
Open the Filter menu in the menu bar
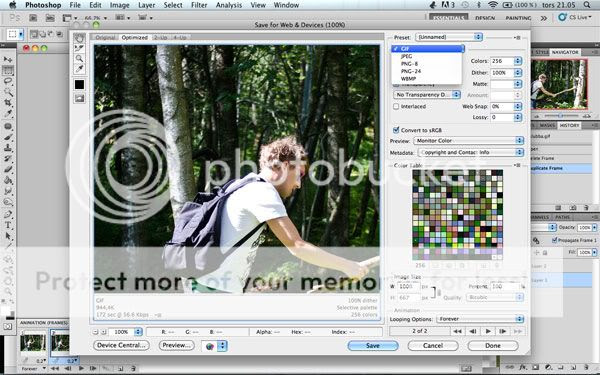(199, 5)
